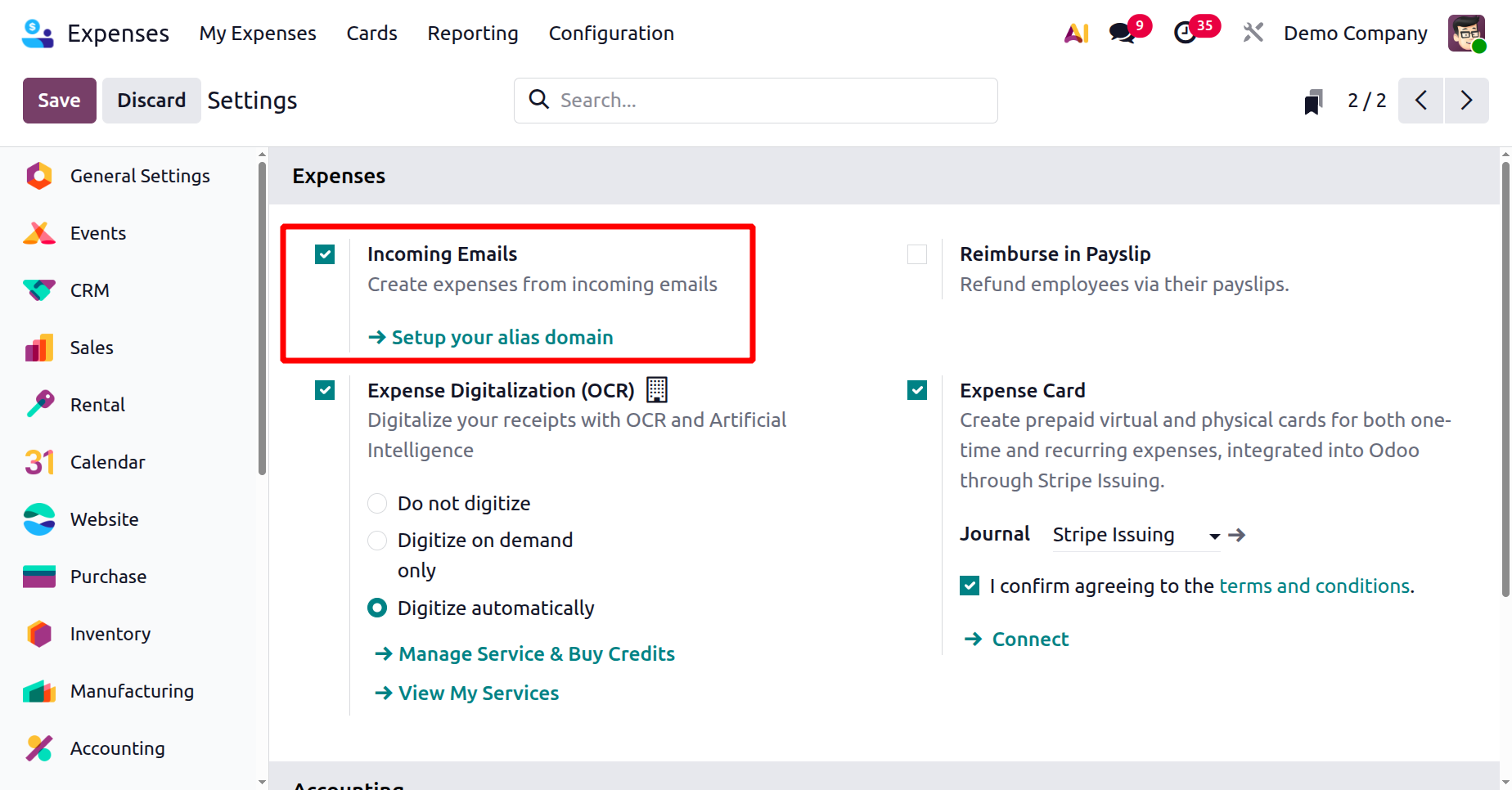Image resolution: width=1512 pixels, height=790 pixels.
Task: Click the building icon beside Expense Digitalization
Action: coord(657,390)
